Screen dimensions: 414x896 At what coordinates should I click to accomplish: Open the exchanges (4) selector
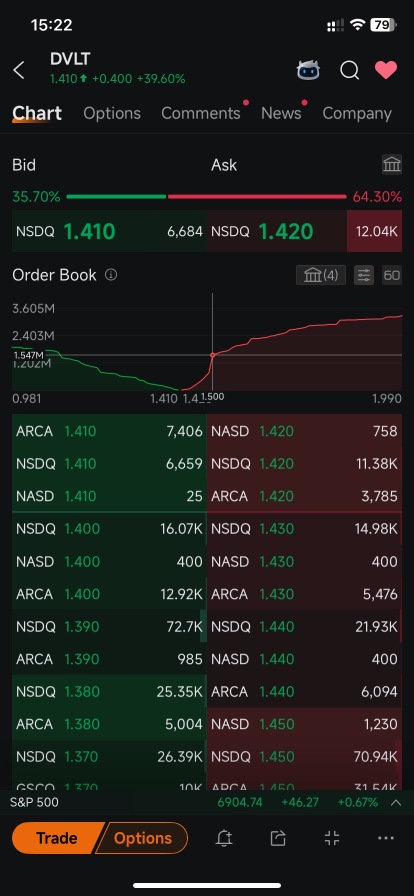click(x=321, y=275)
